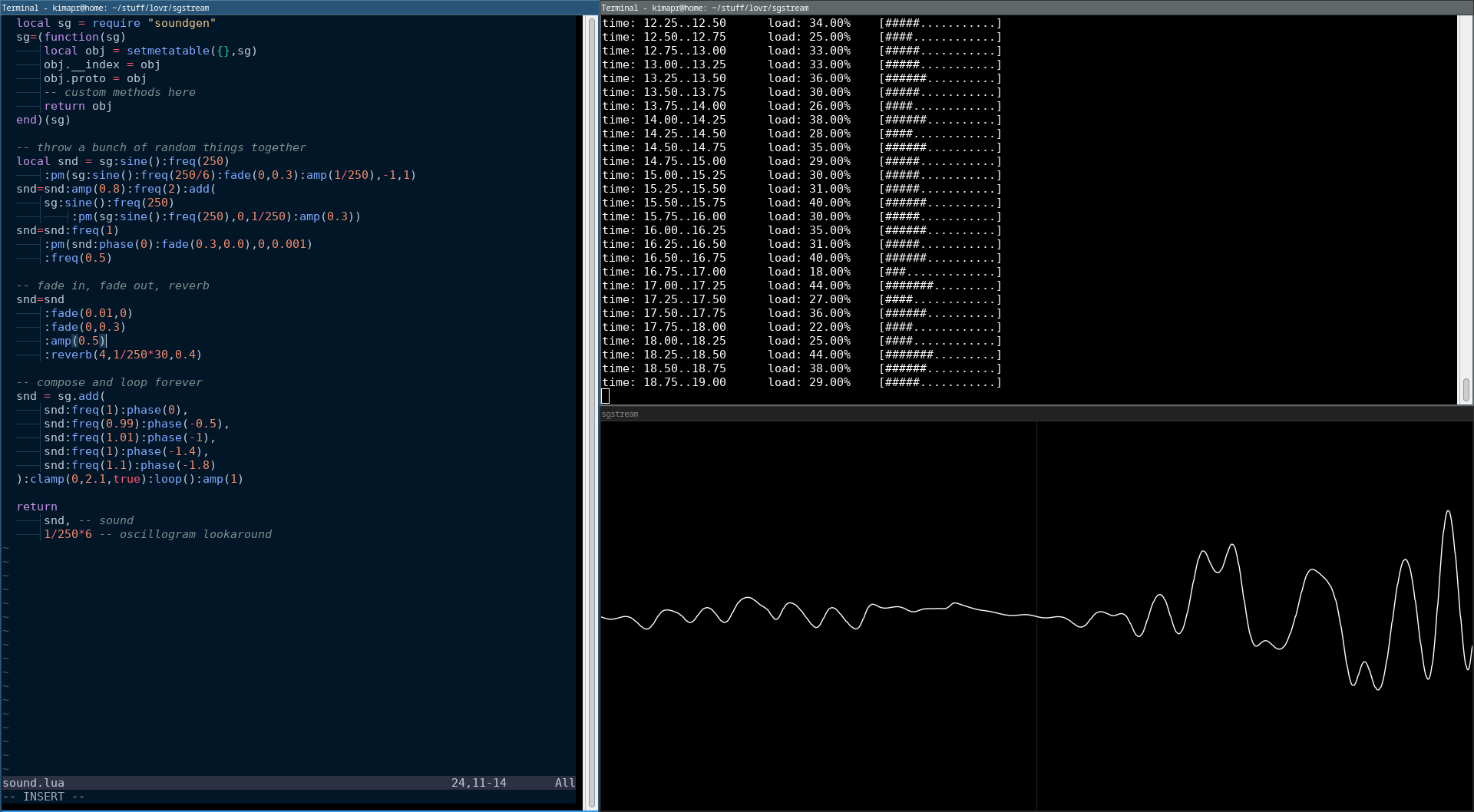Click the 'snd:freq(1.01):phase(-1),' line
The image size is (1474, 812).
point(130,437)
